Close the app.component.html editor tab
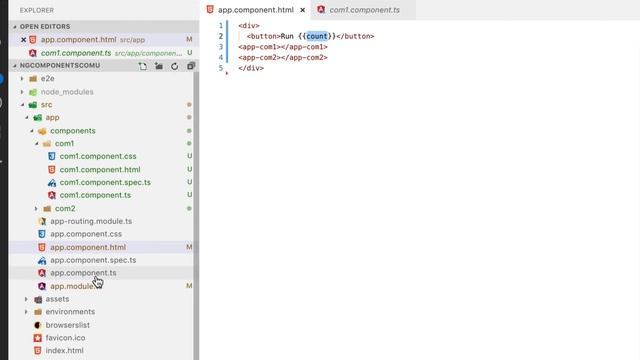This screenshot has width=640, height=360. (x=302, y=10)
